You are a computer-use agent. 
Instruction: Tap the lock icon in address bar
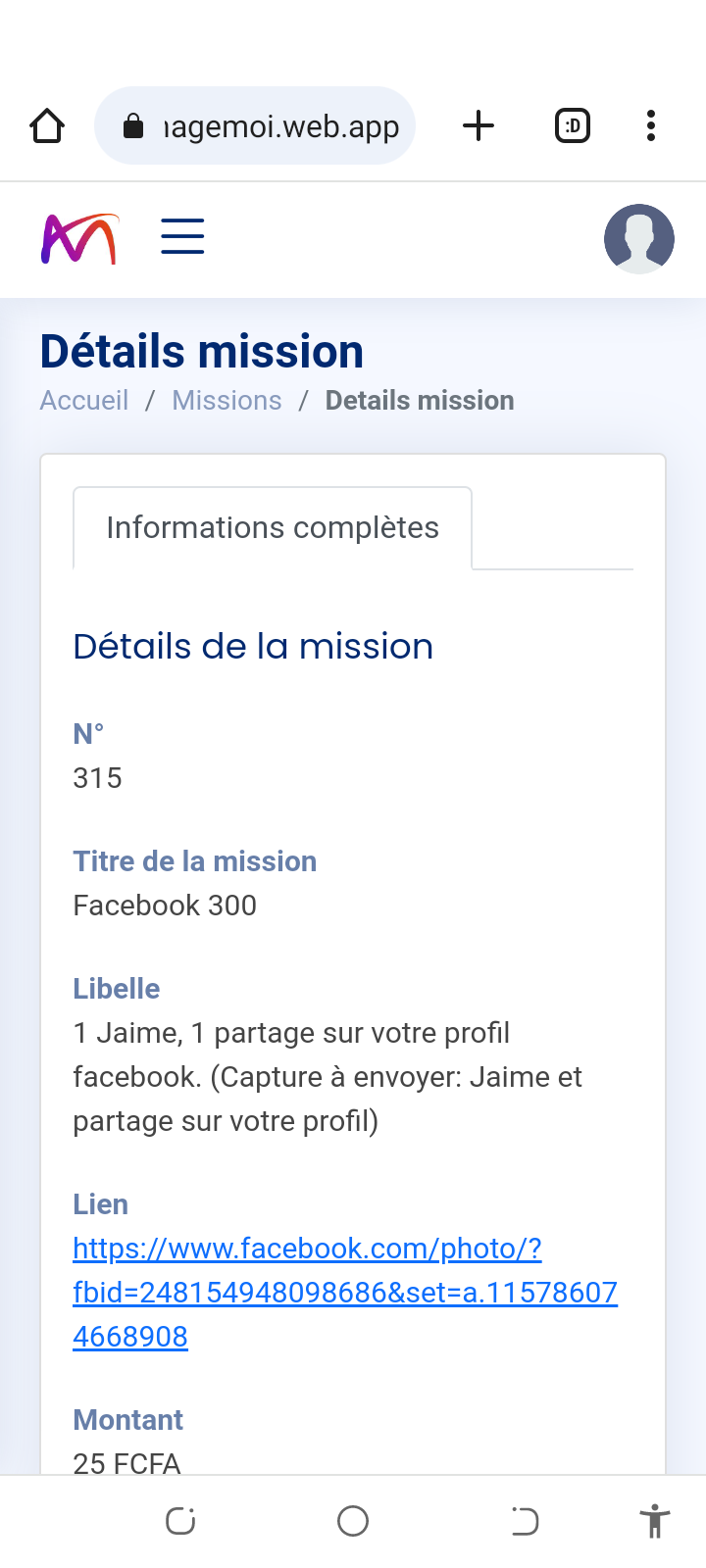133,125
